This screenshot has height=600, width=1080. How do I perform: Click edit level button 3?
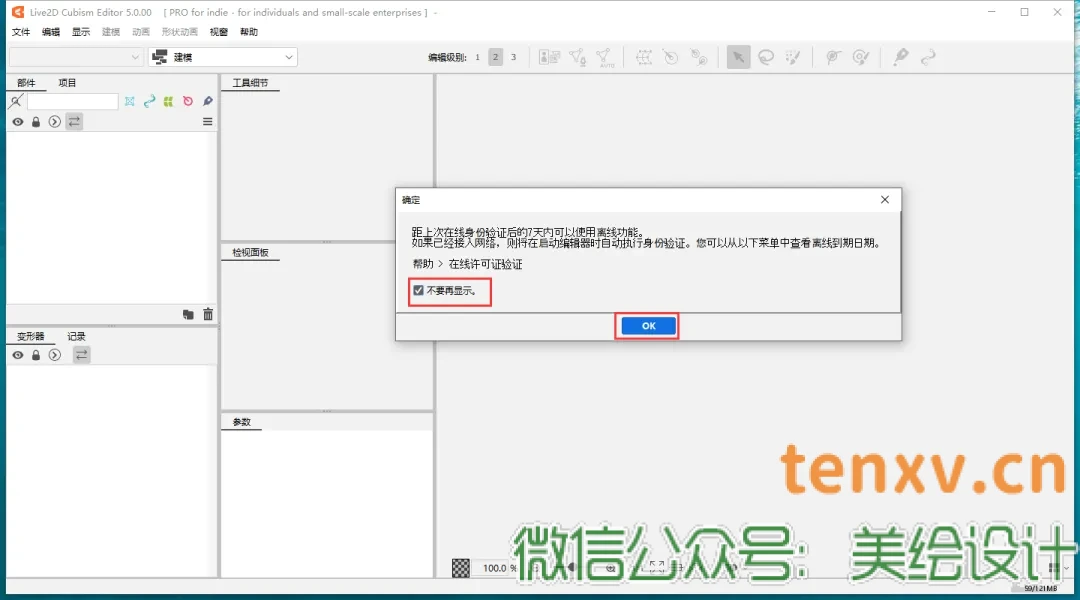click(513, 57)
